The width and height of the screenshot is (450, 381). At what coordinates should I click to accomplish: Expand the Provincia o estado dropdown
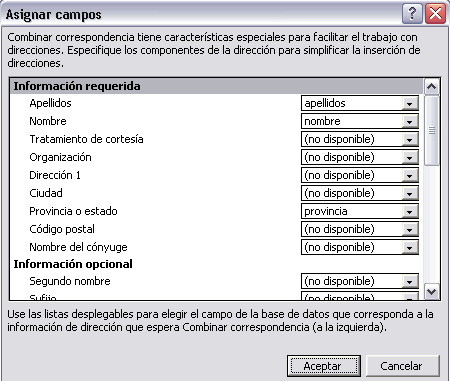tap(409, 211)
